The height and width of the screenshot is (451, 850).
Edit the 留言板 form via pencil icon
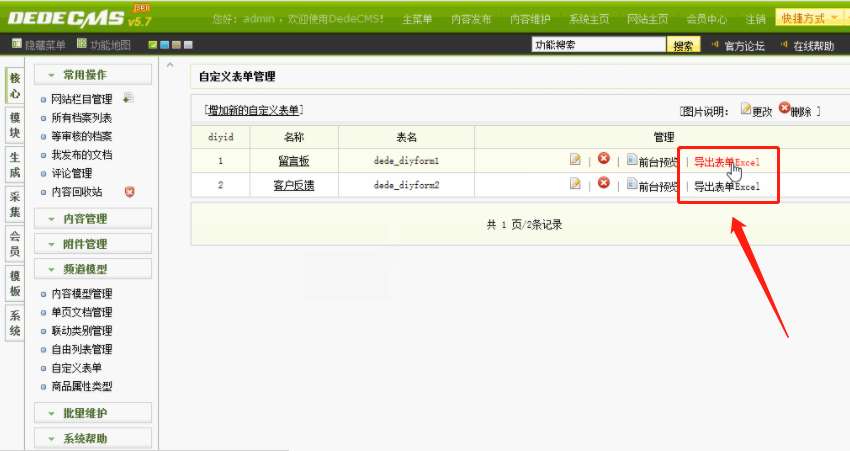[x=575, y=159]
